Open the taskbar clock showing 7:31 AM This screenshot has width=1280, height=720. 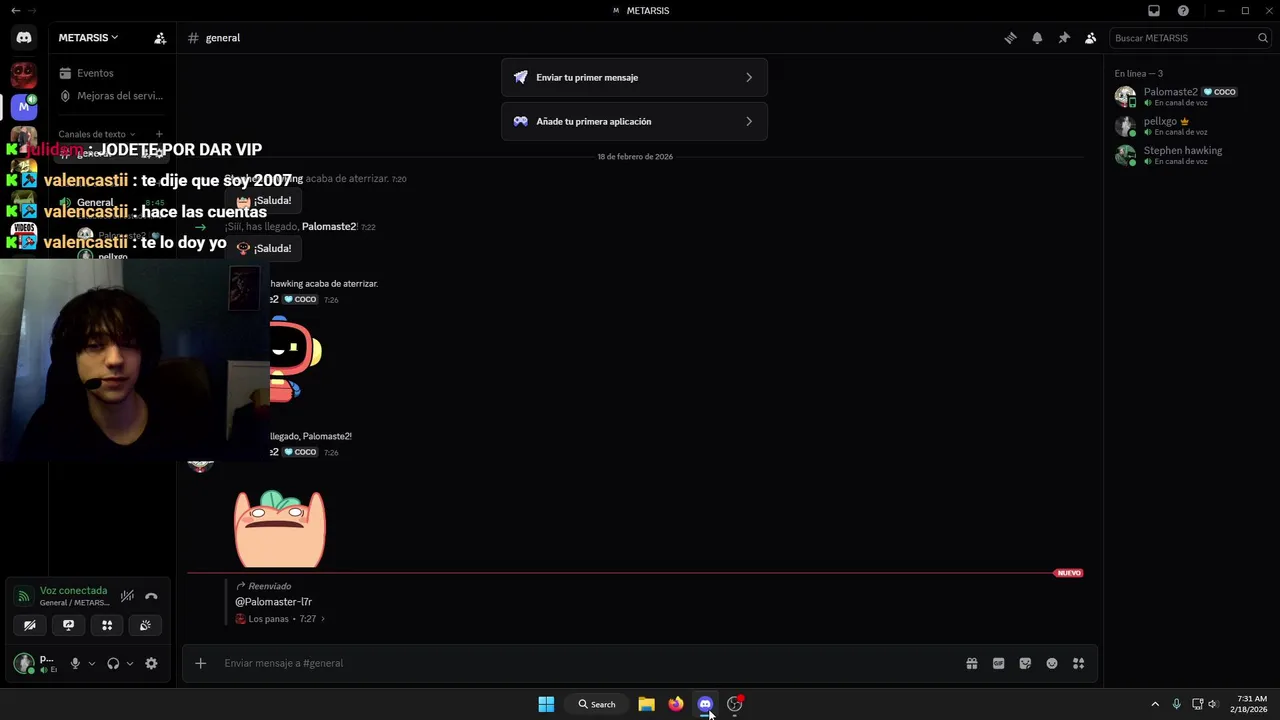point(1250,704)
